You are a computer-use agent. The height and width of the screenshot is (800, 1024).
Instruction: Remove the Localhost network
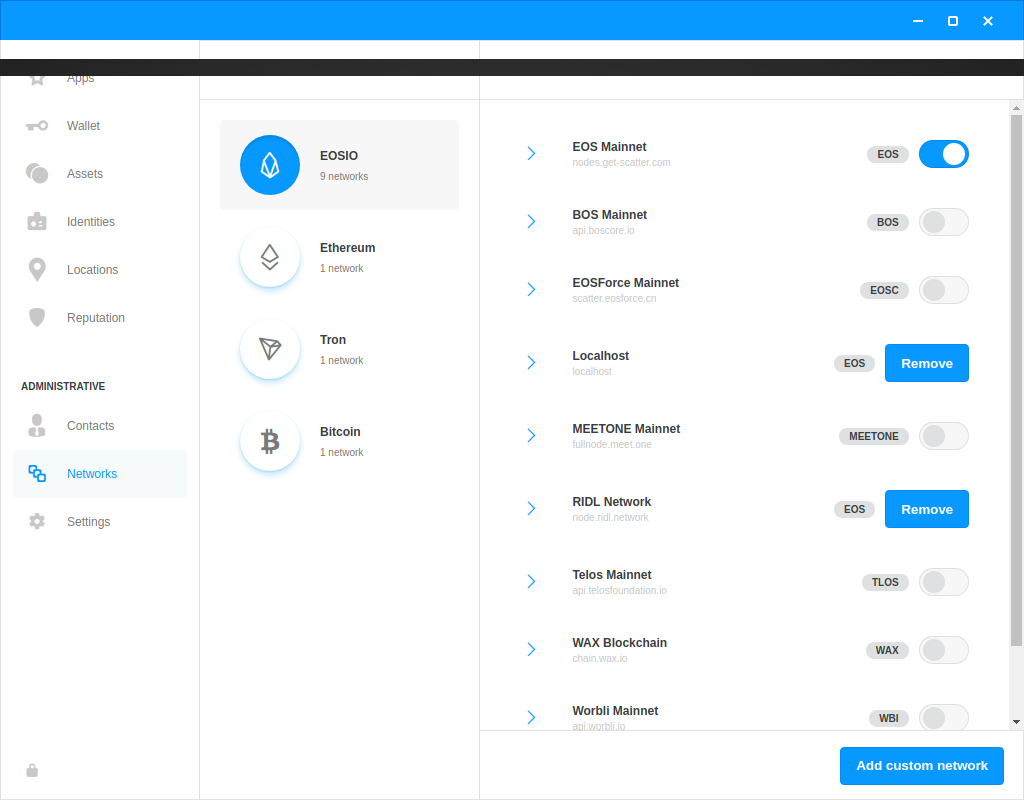[x=927, y=363]
